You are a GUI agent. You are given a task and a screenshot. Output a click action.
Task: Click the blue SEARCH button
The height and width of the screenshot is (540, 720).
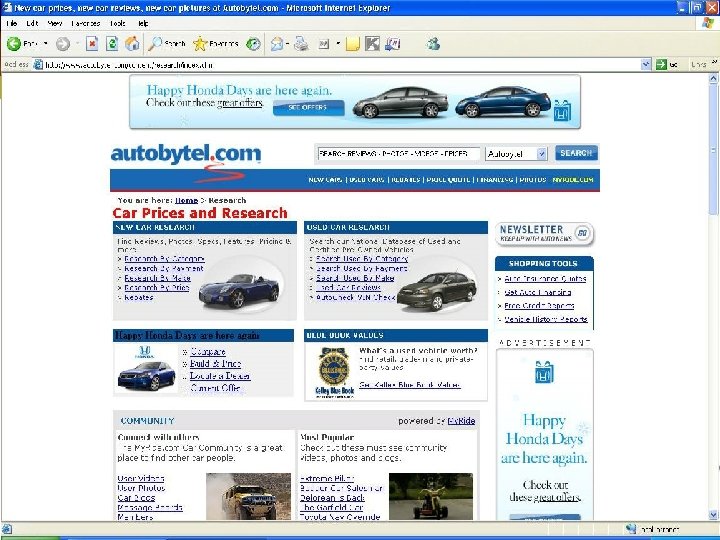click(576, 153)
